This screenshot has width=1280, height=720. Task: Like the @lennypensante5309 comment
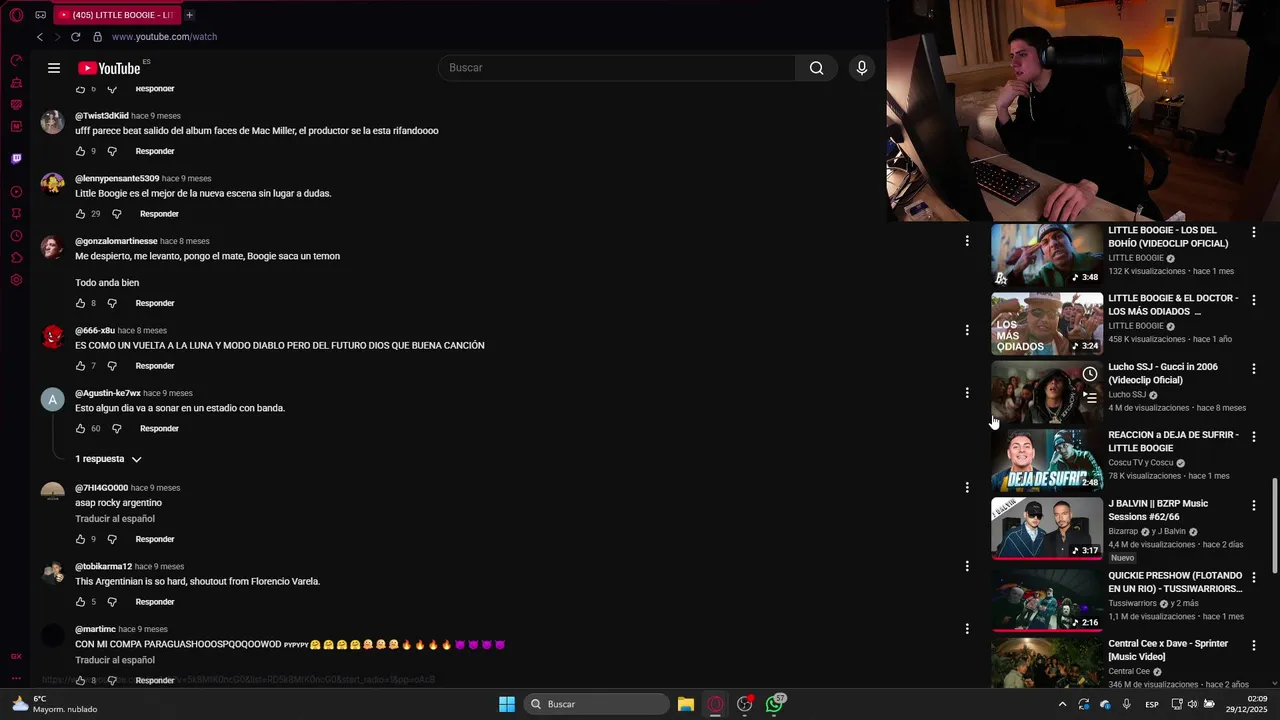pos(80,214)
